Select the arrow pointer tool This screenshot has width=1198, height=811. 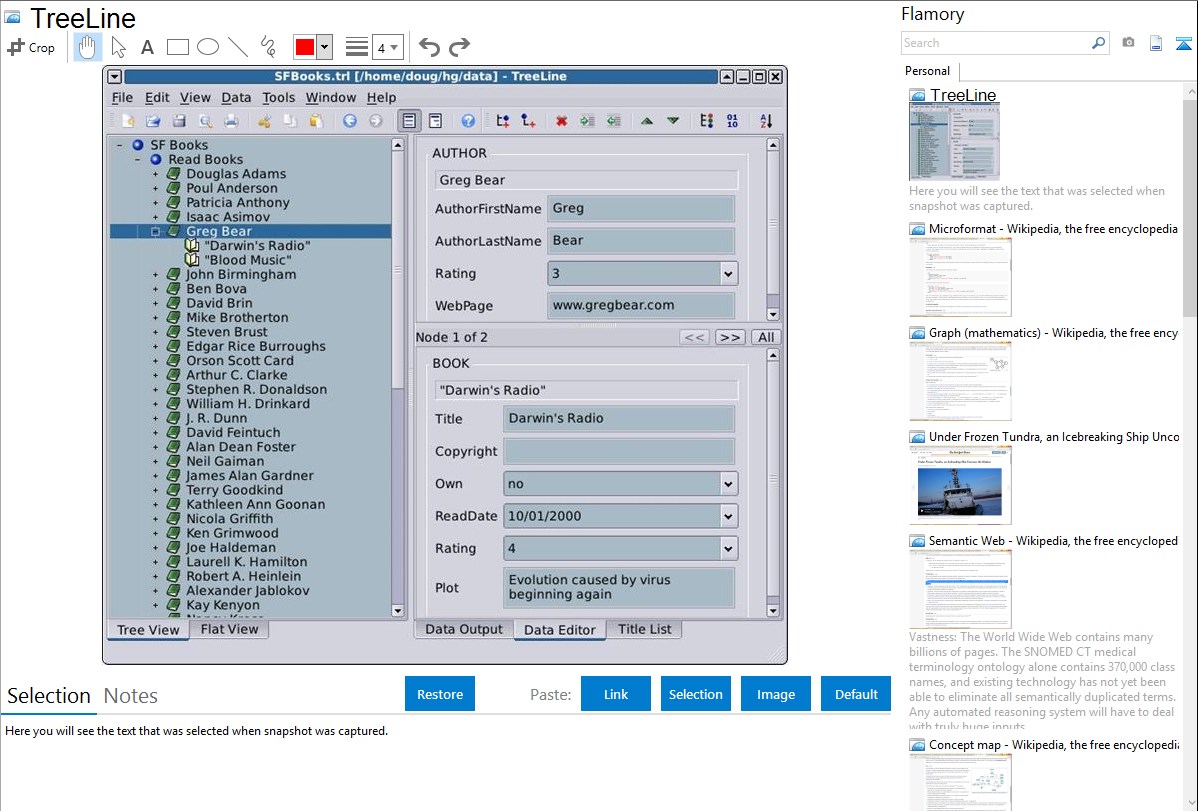pos(118,47)
